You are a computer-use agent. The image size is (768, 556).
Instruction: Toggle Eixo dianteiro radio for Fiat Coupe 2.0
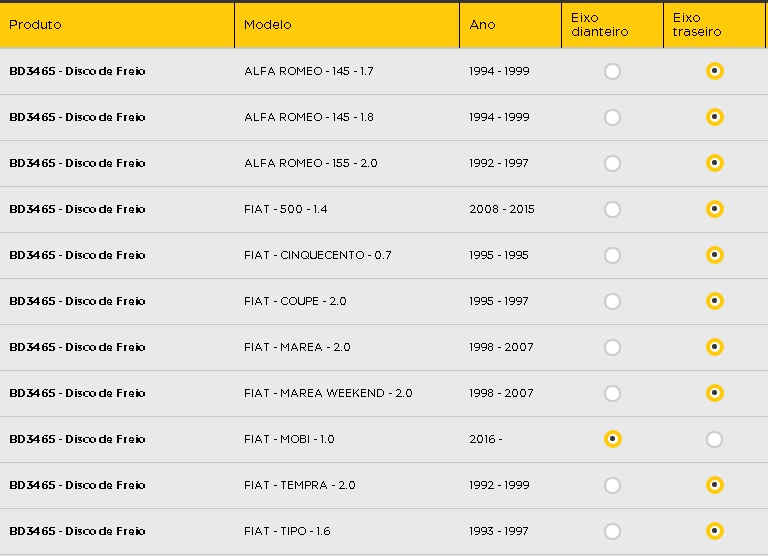[612, 302]
